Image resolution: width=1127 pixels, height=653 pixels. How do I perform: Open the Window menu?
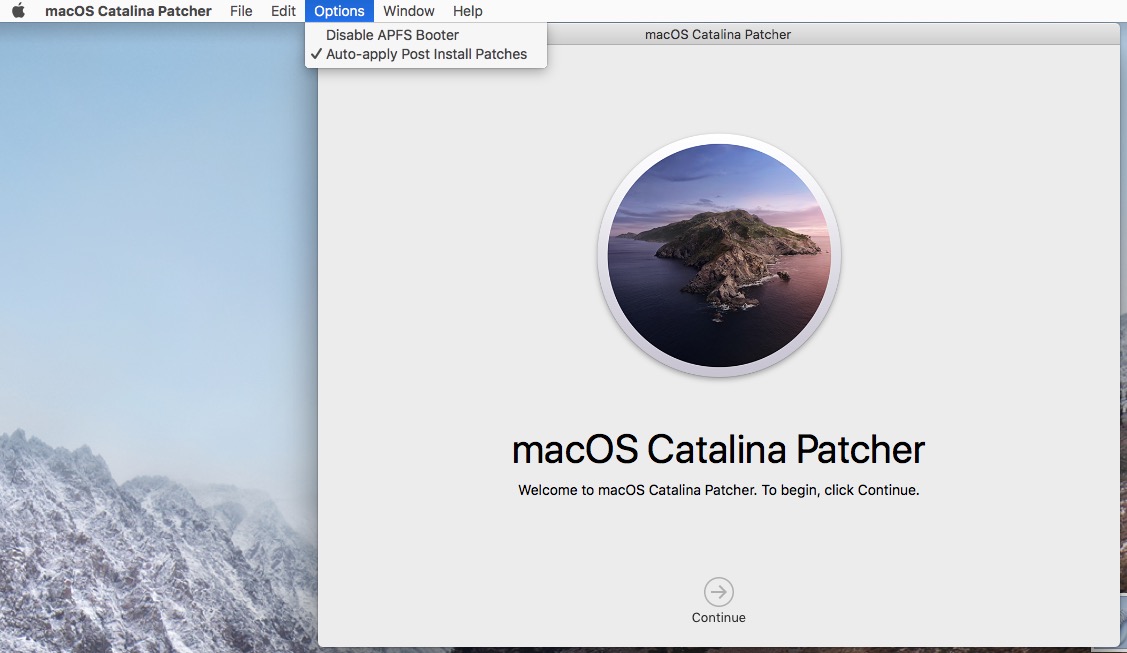coord(408,11)
